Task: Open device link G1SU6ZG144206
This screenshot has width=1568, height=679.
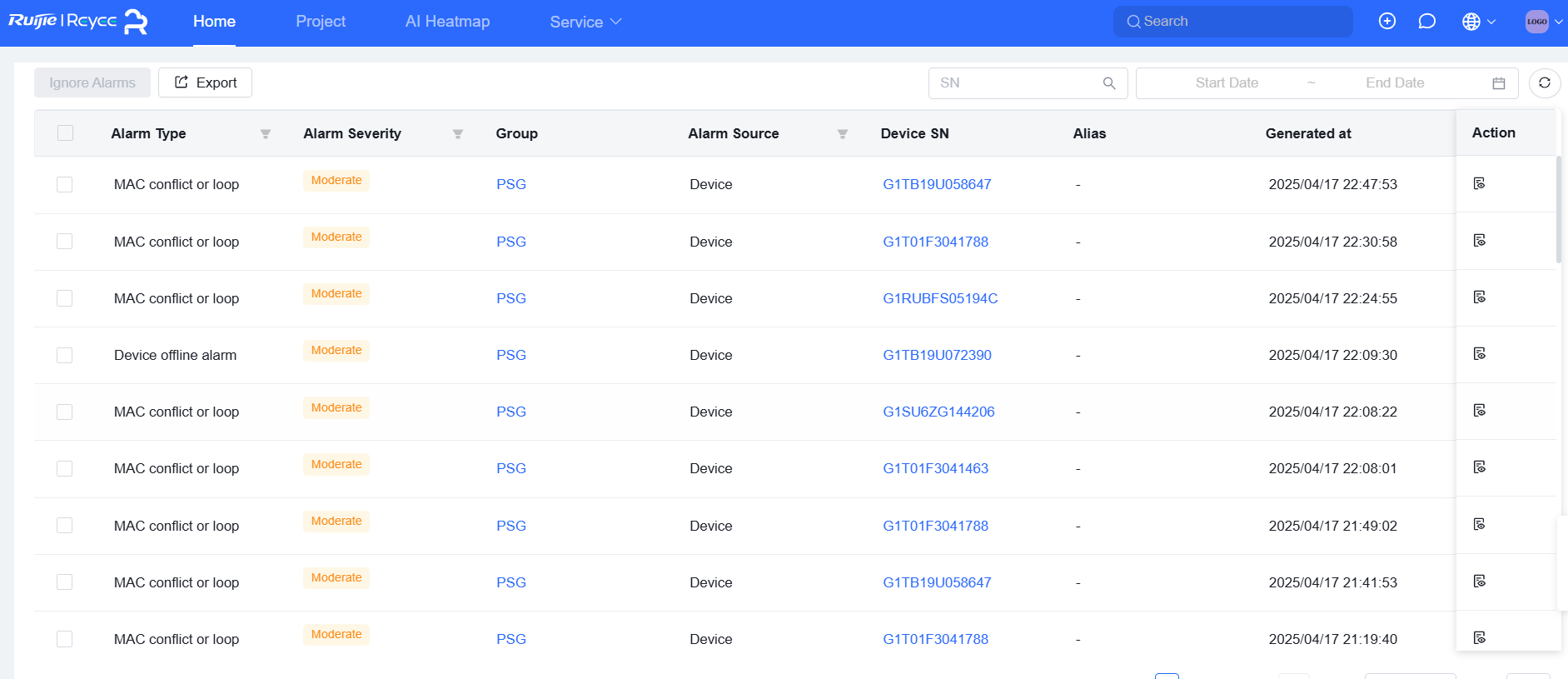Action: click(x=938, y=412)
